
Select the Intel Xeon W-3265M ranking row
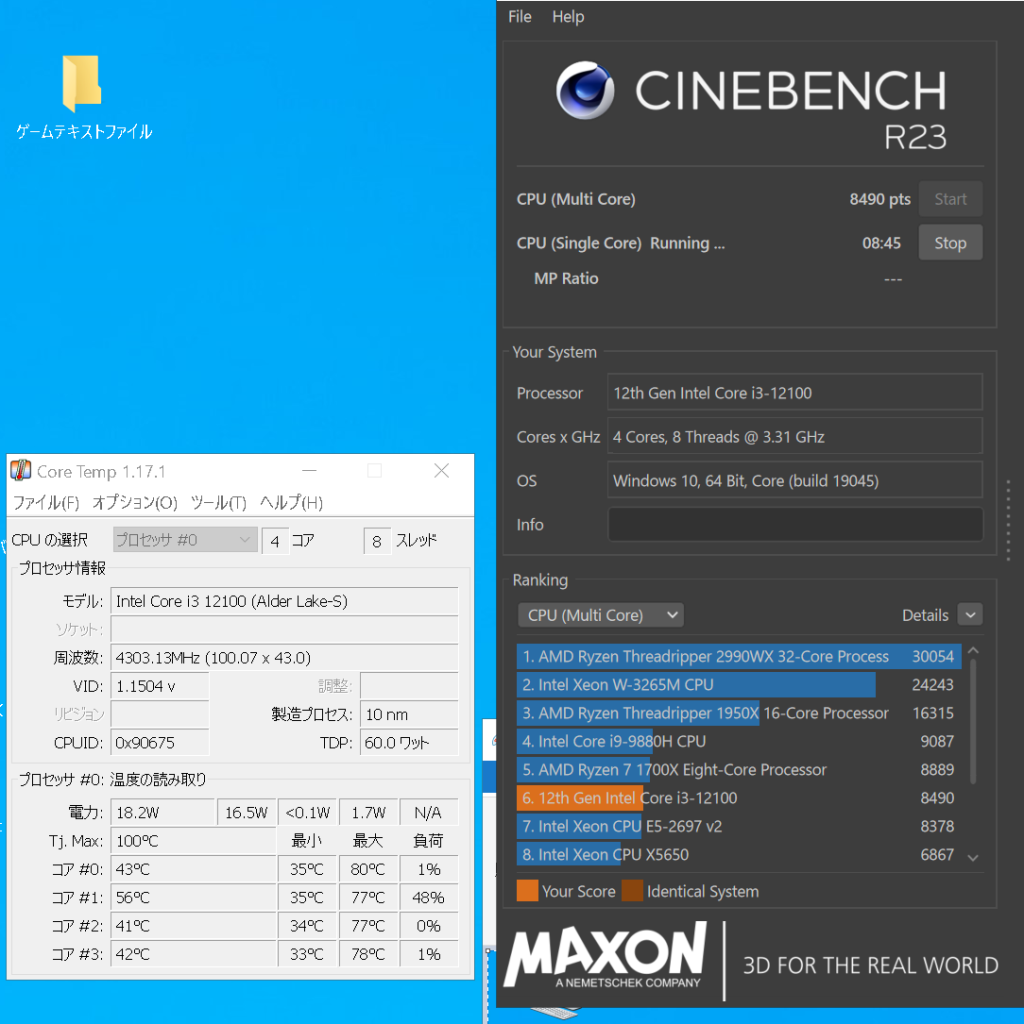pyautogui.click(x=739, y=684)
